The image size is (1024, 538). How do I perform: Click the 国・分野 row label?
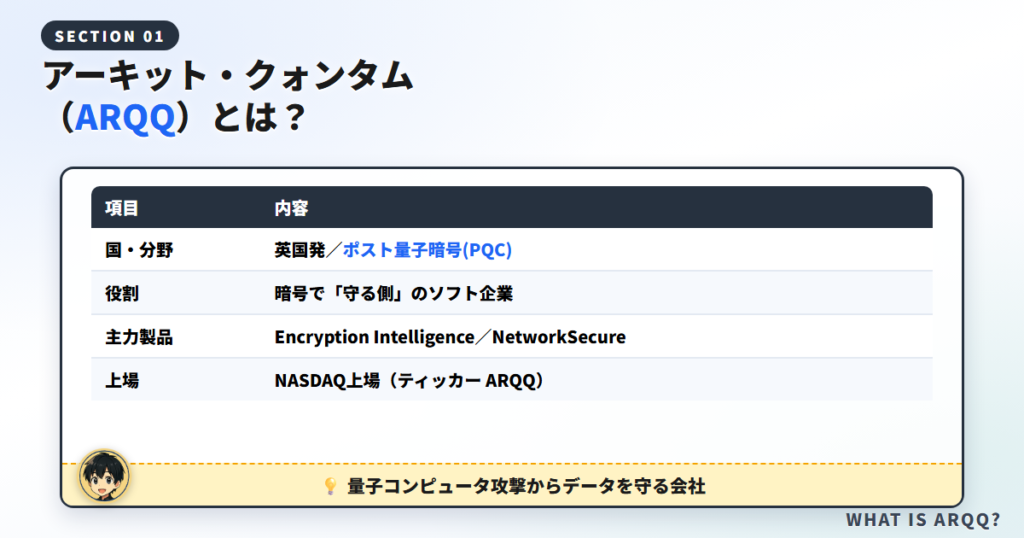click(139, 249)
